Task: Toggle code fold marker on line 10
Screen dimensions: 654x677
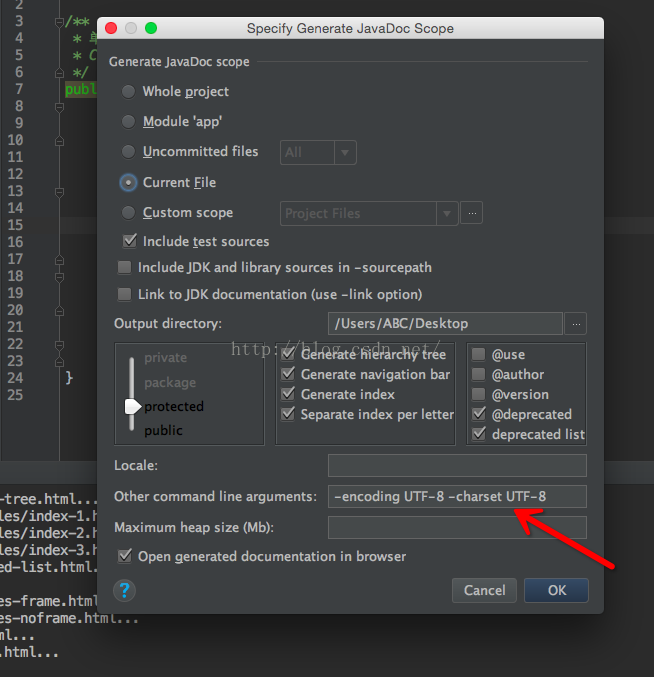Action: (x=60, y=141)
